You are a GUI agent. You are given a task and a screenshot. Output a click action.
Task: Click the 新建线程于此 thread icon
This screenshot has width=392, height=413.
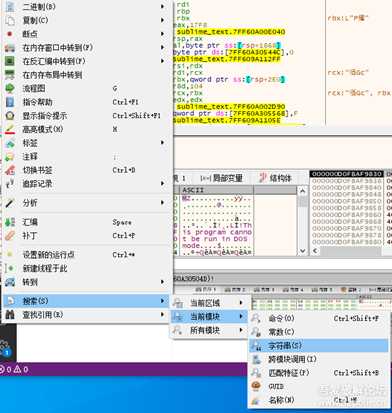point(10,268)
